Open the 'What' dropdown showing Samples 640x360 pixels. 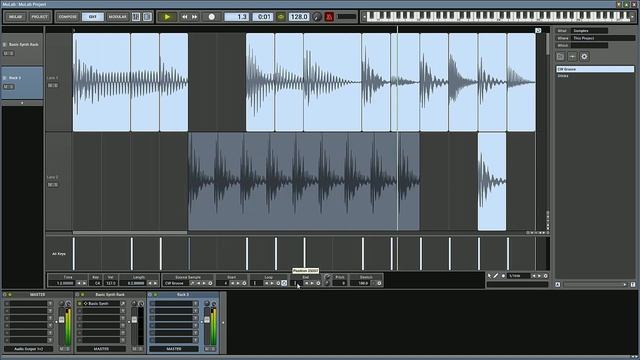pos(589,31)
